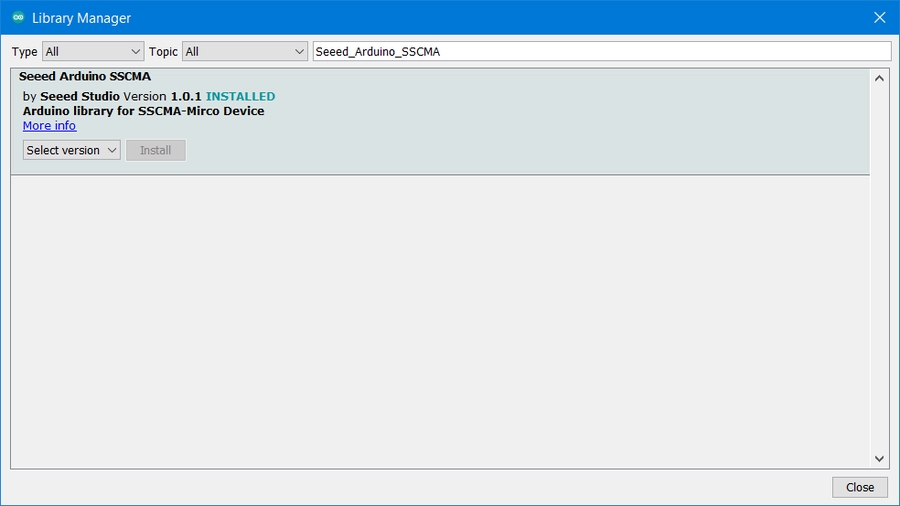The image size is (900, 506).
Task: Click the Close button at bottom right
Action: click(859, 487)
